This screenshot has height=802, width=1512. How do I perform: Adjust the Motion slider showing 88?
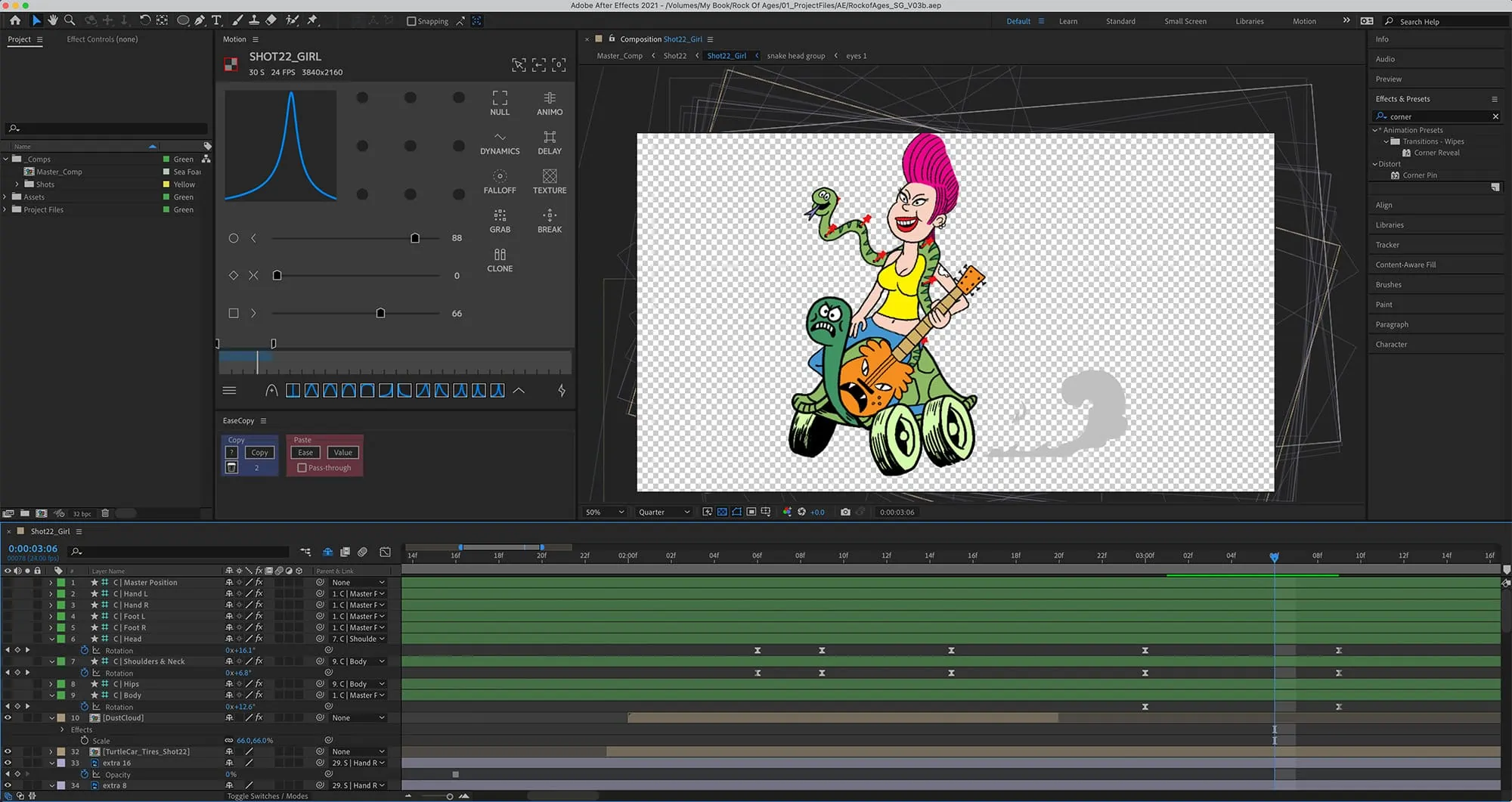[x=414, y=238]
